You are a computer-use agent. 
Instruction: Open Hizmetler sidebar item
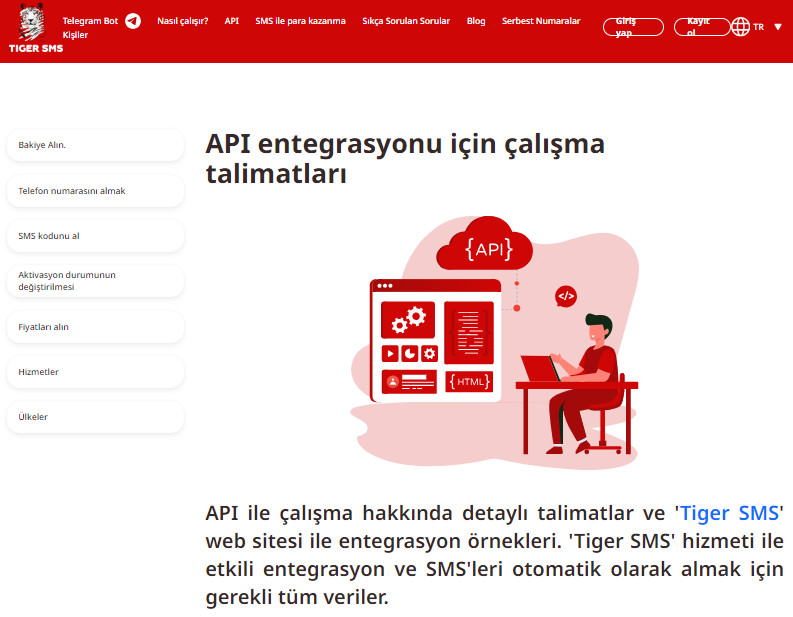click(x=95, y=372)
